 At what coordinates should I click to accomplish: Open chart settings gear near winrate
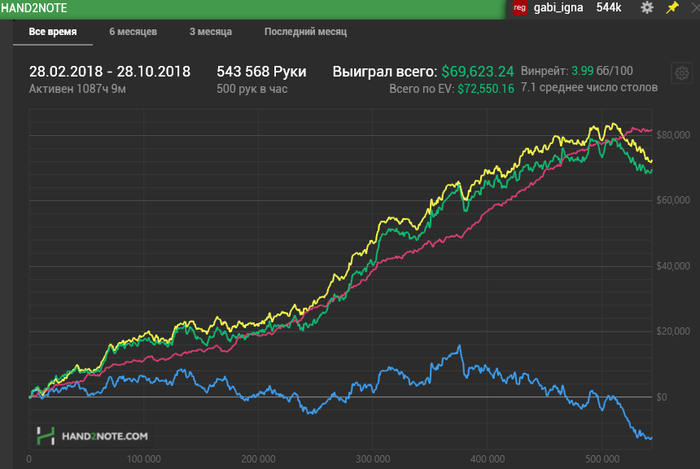(x=681, y=73)
